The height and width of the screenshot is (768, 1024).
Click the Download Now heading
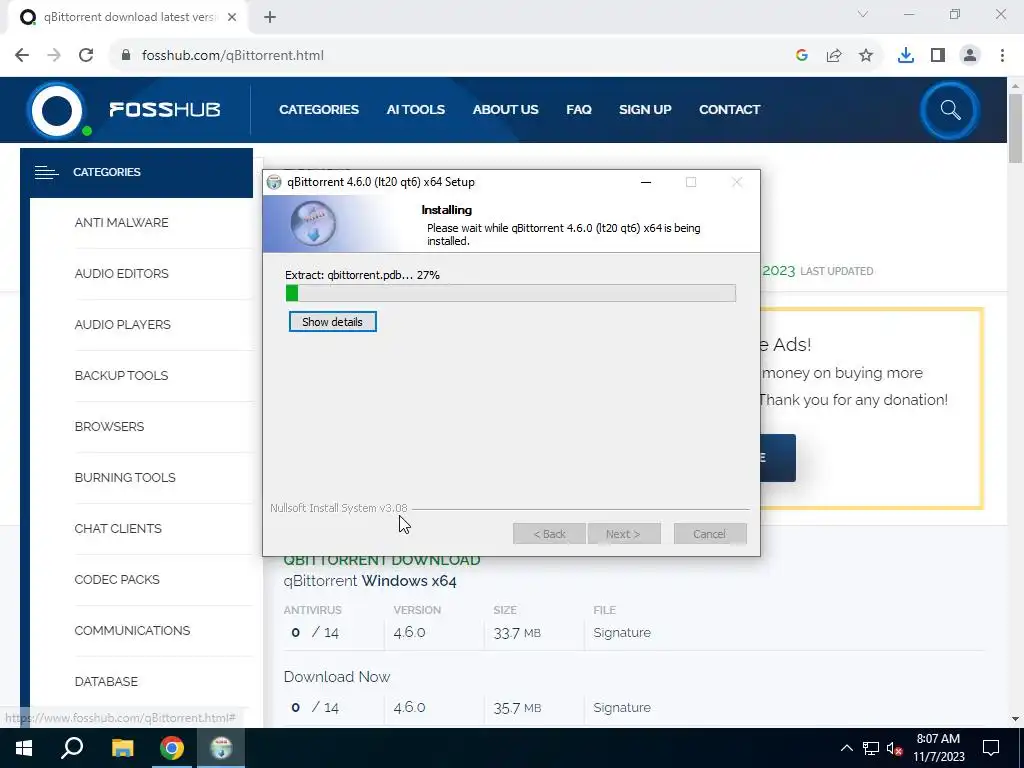[337, 677]
